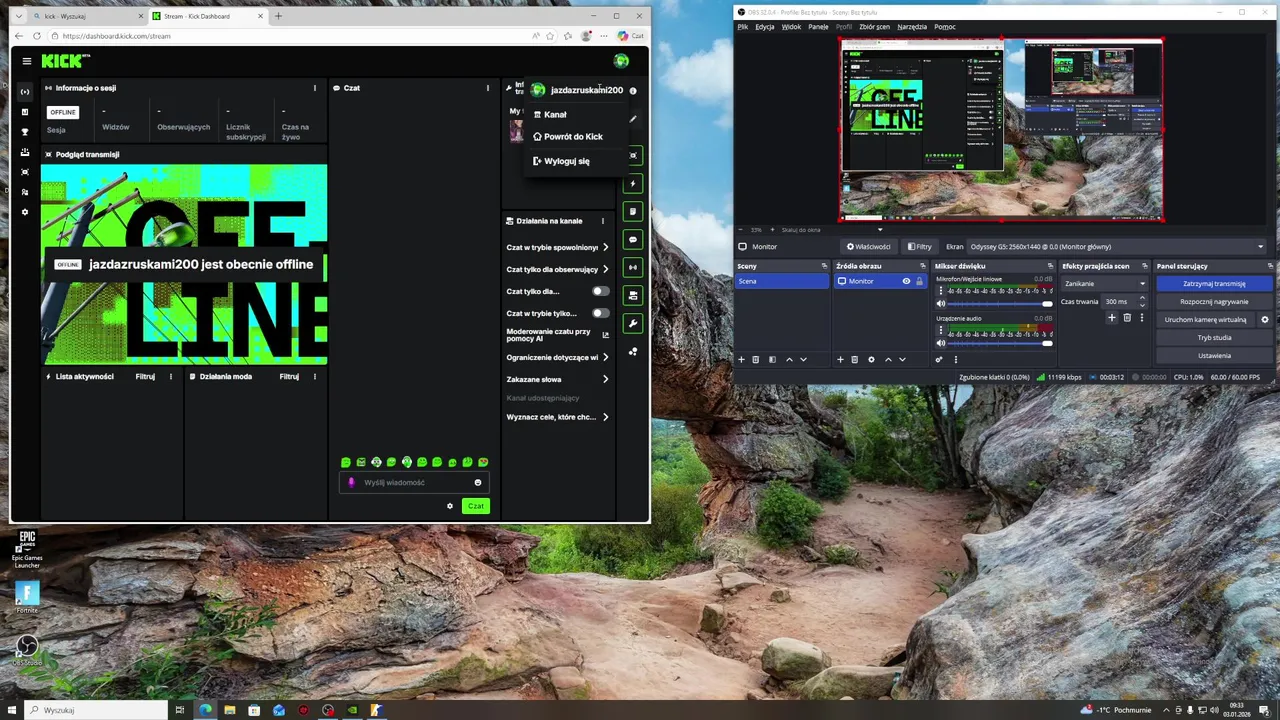Viewport: 1280px width, 720px height.
Task: Adjust Mikrofon/Wejście liniowe volume slider
Action: (x=1000, y=304)
